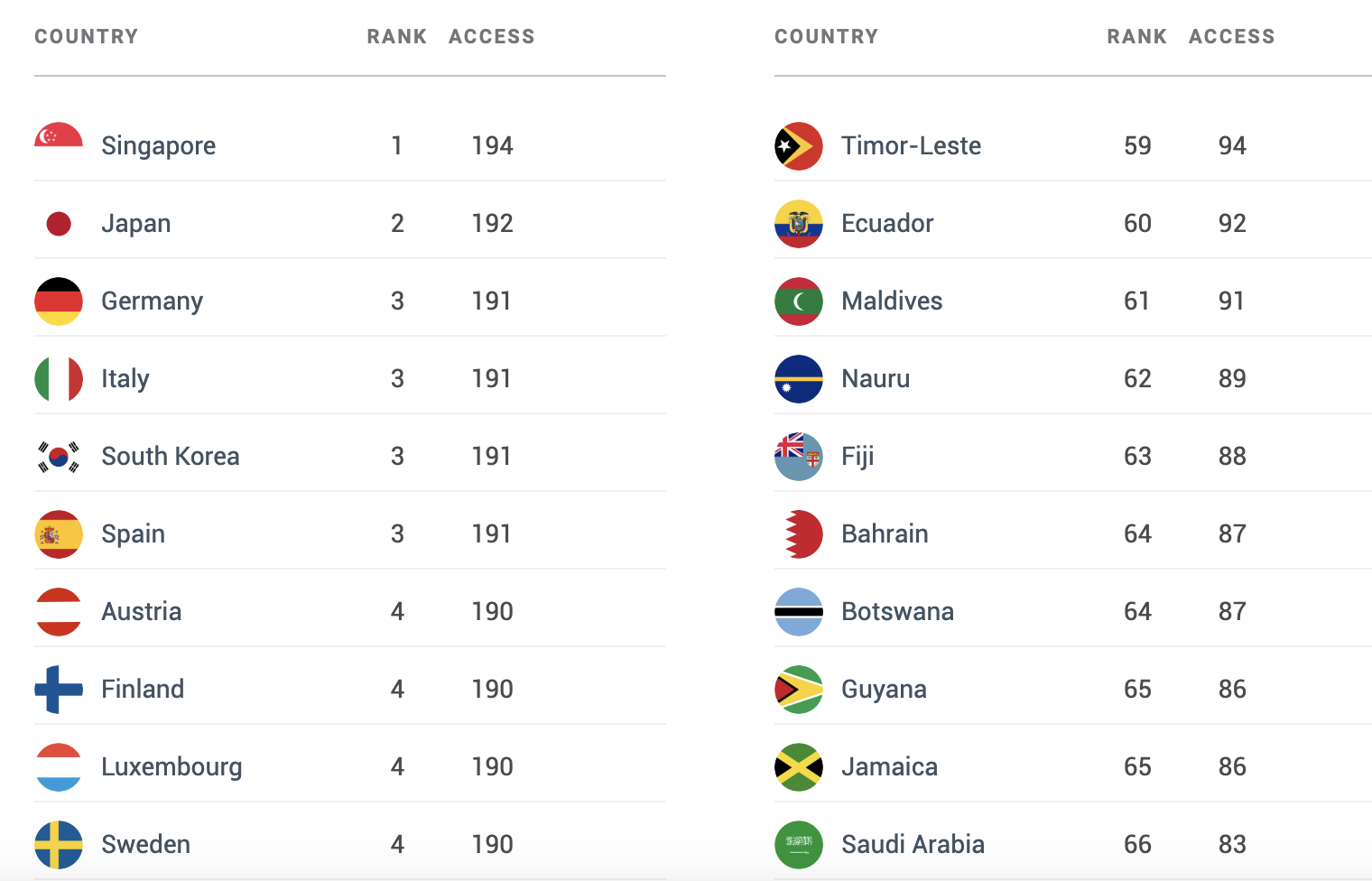
Task: Click the Finland flag icon
Action: point(59,690)
